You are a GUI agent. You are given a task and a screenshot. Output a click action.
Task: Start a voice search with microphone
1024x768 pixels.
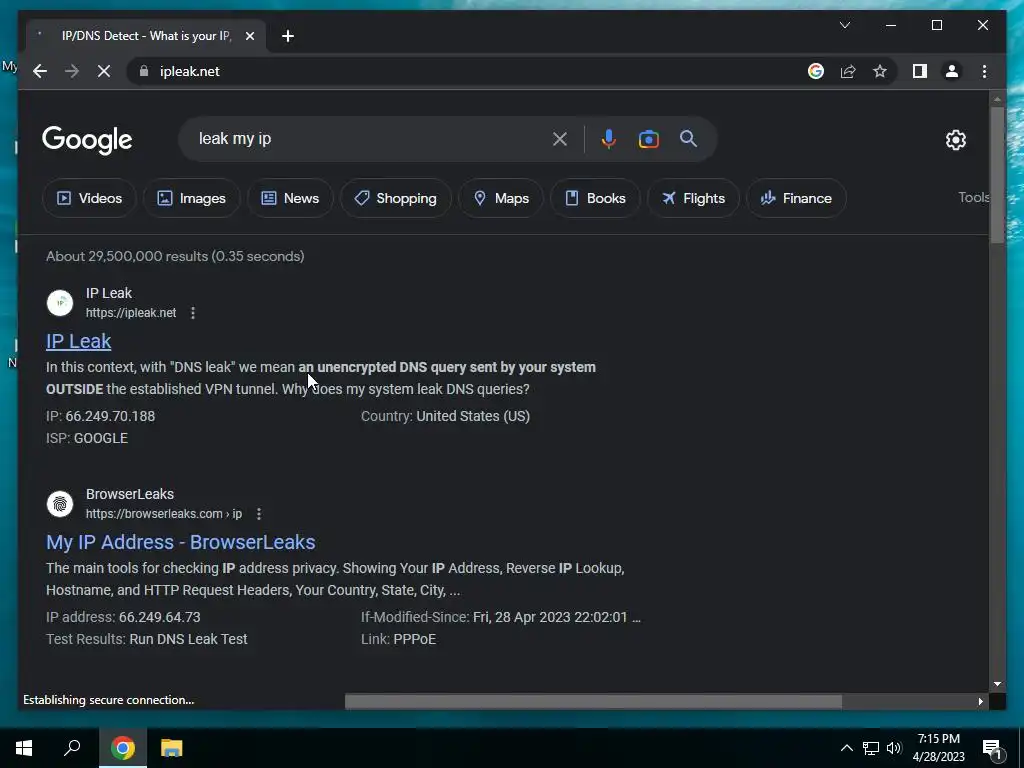(x=608, y=138)
